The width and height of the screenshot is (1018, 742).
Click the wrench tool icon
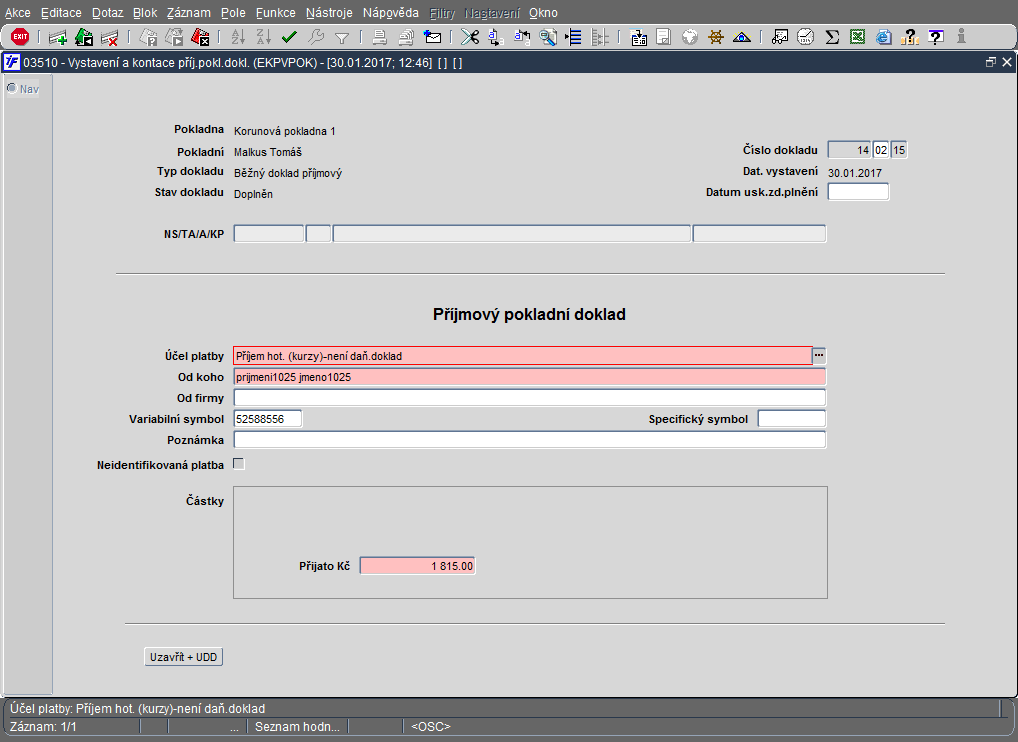tap(316, 38)
